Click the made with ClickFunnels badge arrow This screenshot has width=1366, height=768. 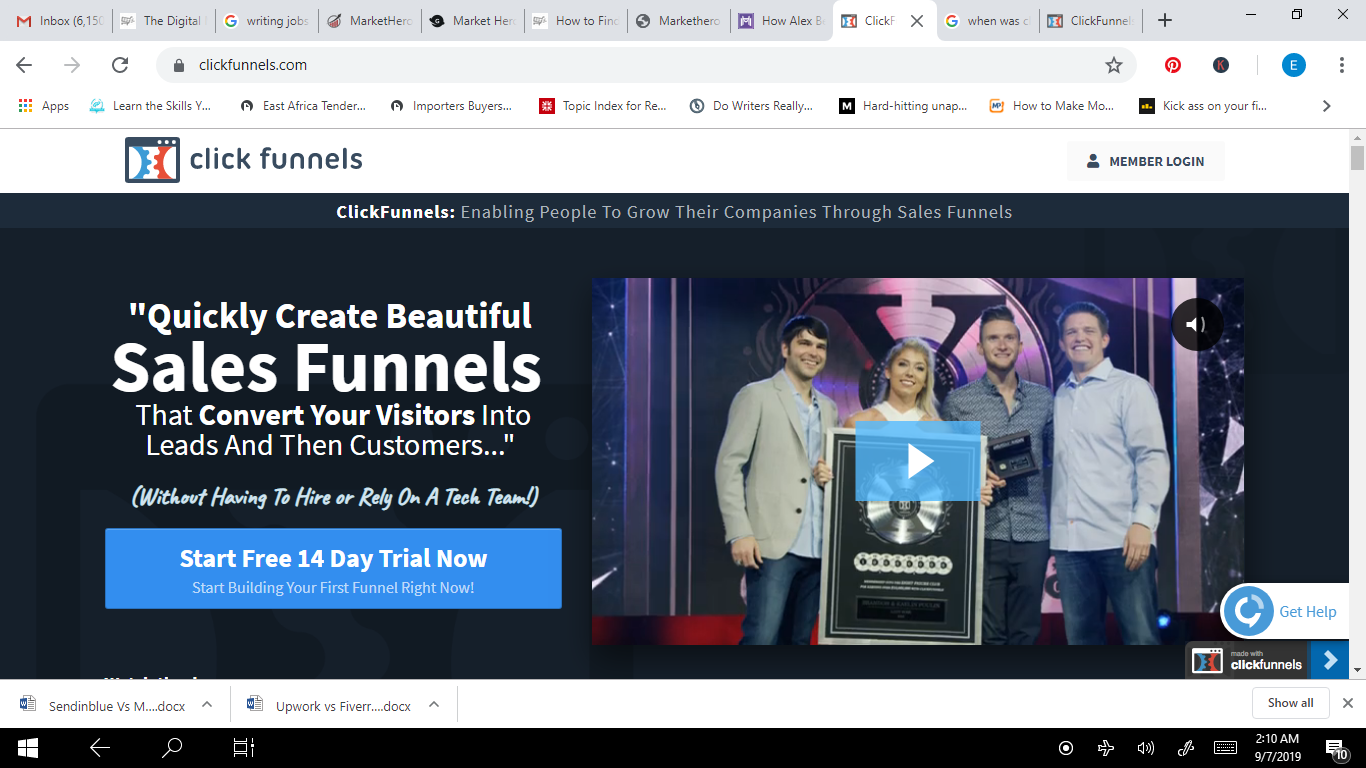click(x=1330, y=660)
